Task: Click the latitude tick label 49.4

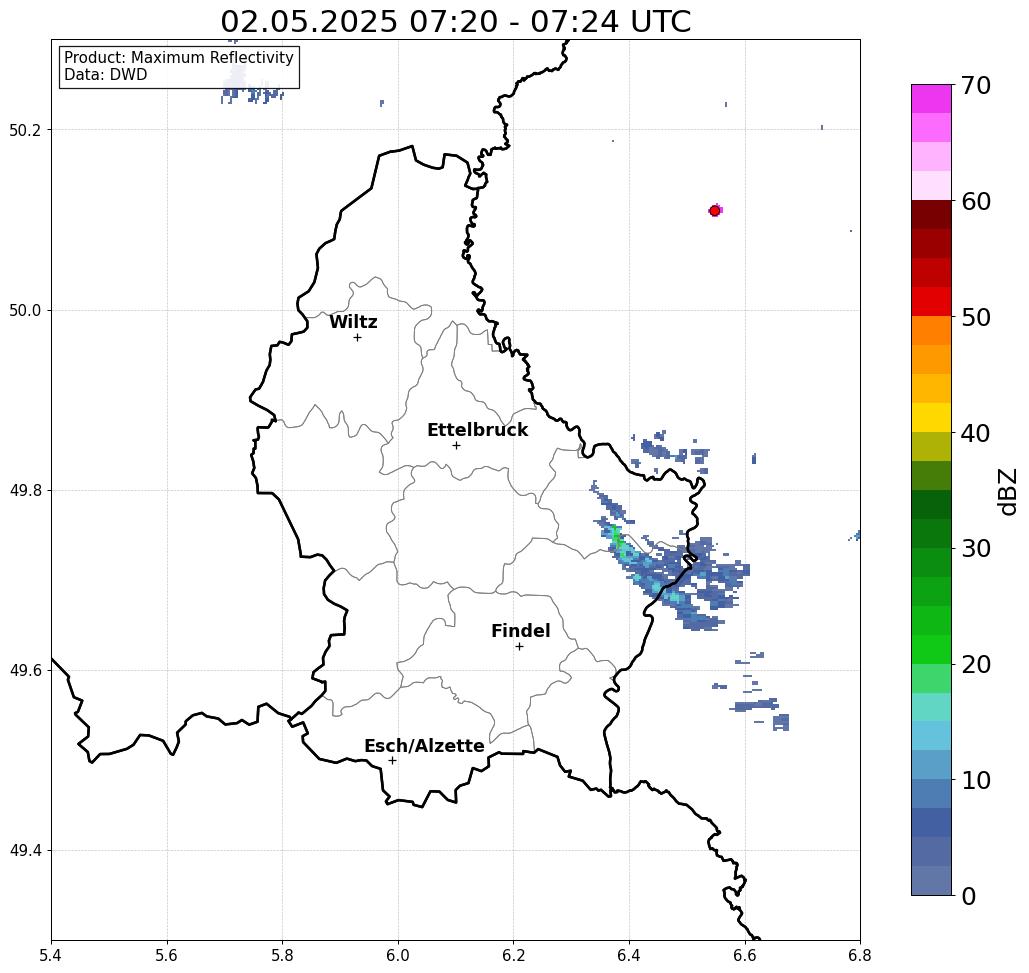Action: click(x=25, y=851)
